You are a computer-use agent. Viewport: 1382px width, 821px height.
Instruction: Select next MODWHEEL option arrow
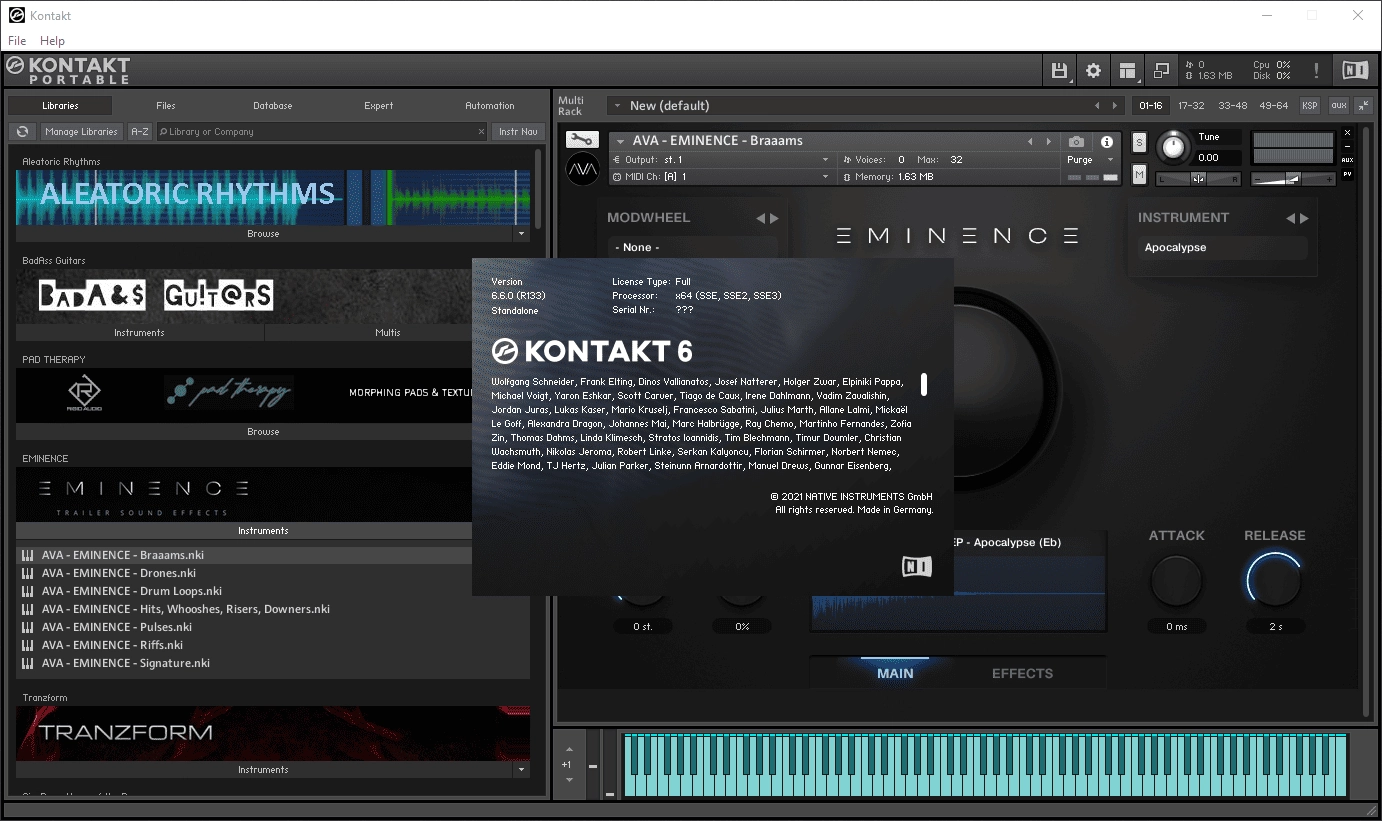[x=773, y=218]
